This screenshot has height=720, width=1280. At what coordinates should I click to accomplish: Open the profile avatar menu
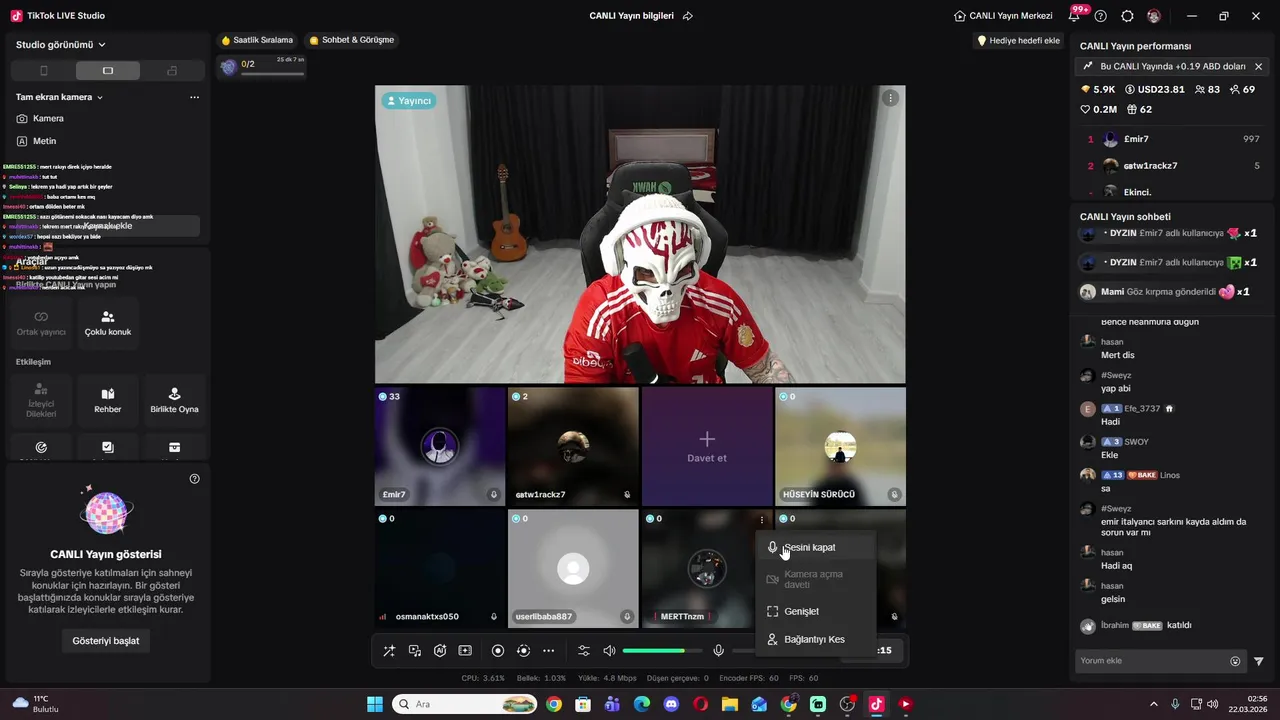click(x=1154, y=16)
